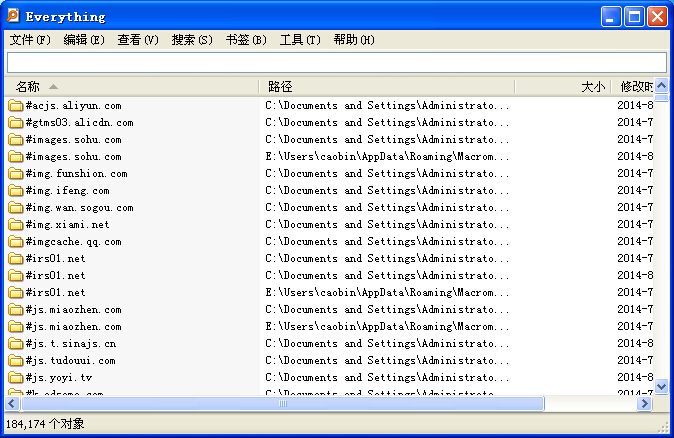Screen dimensions: 674x438
Task: Click the path cell of #img.xiami.net
Action: [387, 225]
